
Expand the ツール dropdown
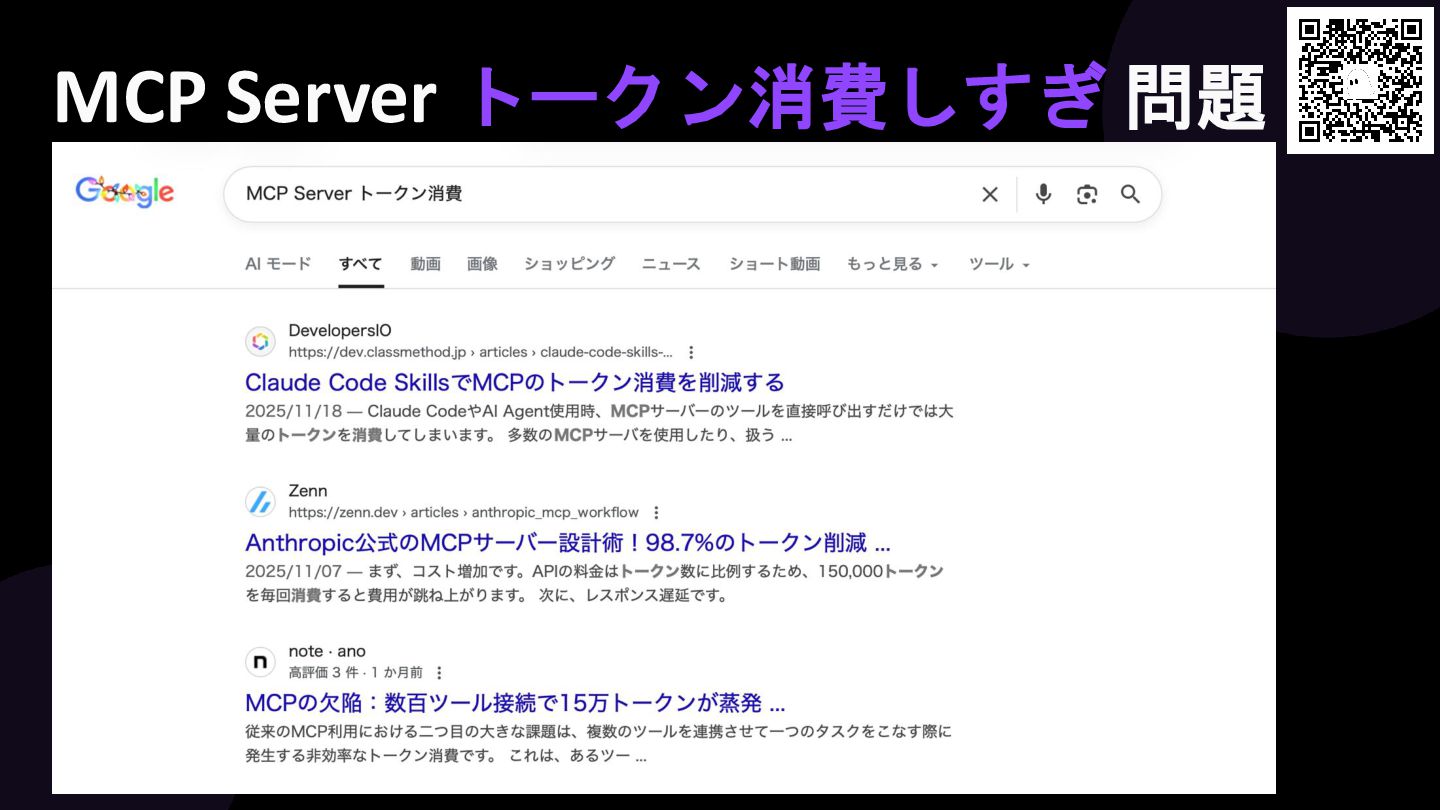pyautogui.click(x=999, y=264)
